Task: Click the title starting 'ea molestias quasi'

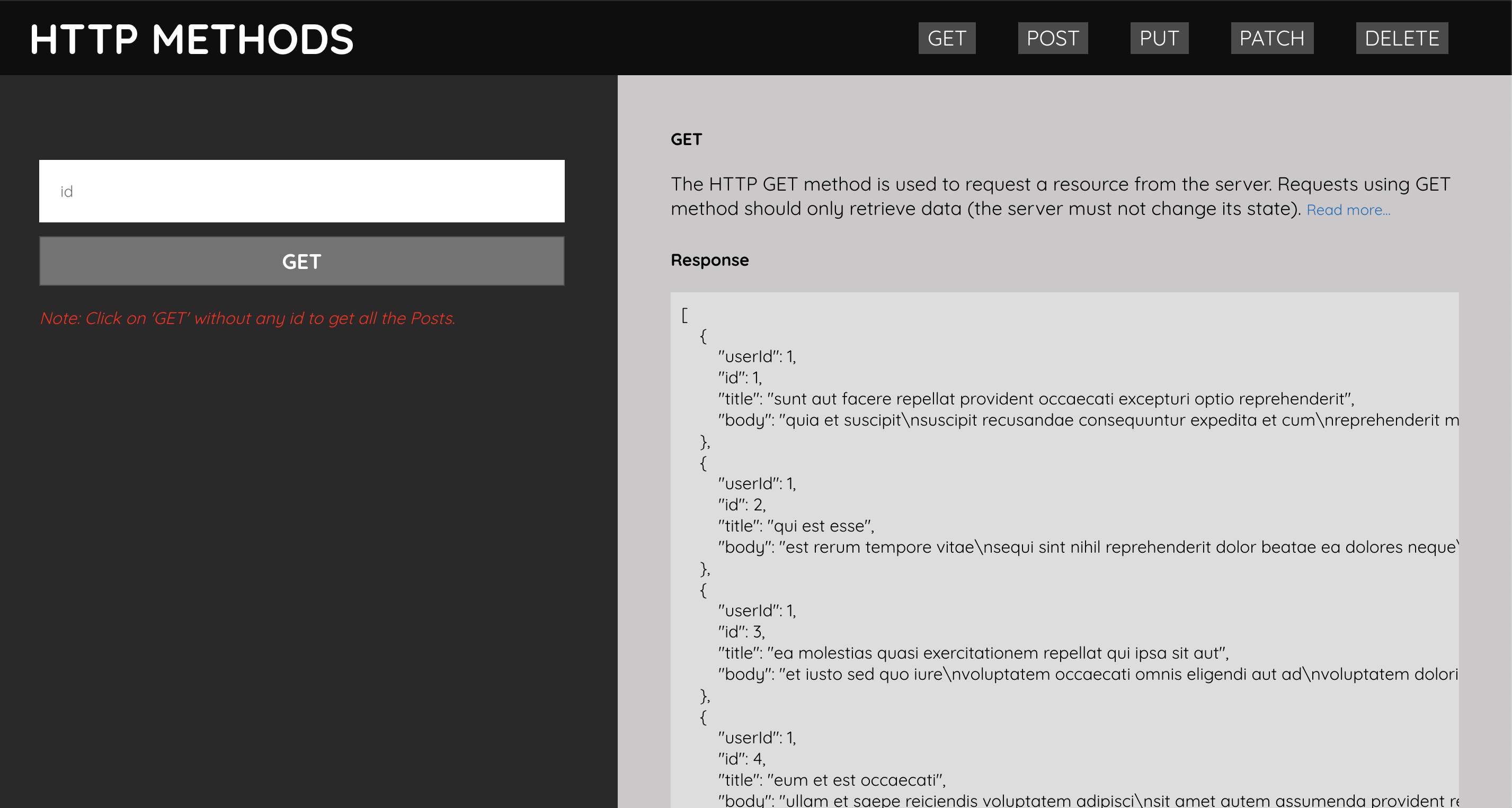Action: click(x=973, y=653)
